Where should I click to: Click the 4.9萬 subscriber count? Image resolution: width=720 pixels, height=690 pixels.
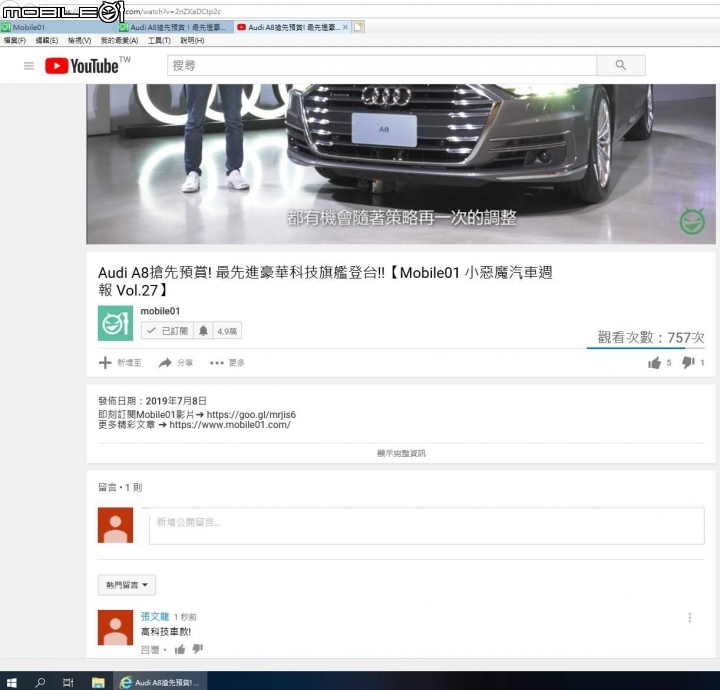(227, 331)
